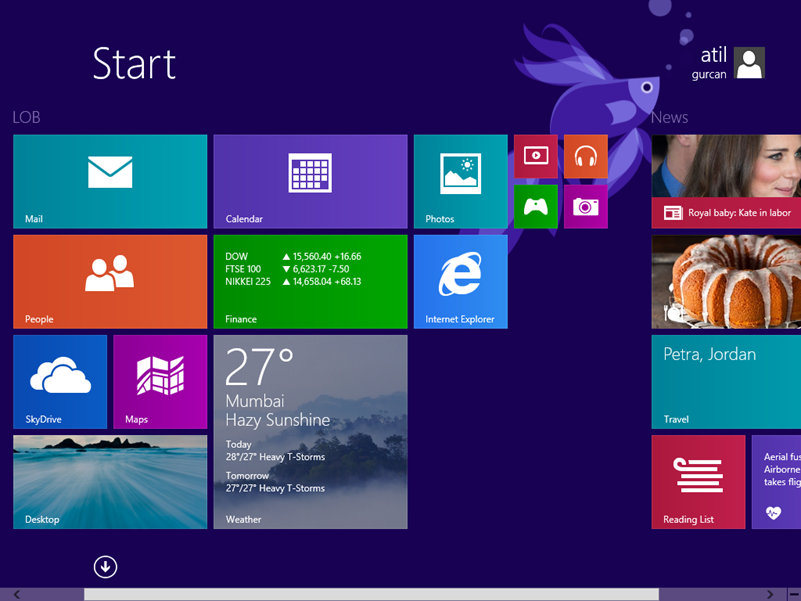Launch the Photos tile
Viewport: 801px width, 601px height.
coord(460,181)
